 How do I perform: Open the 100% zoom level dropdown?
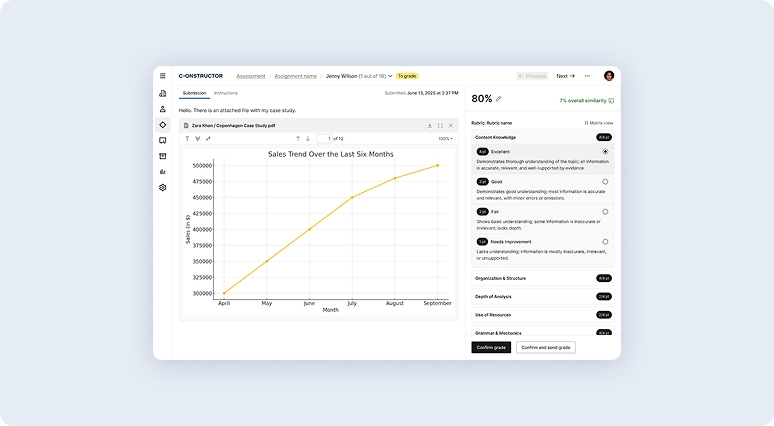point(444,138)
